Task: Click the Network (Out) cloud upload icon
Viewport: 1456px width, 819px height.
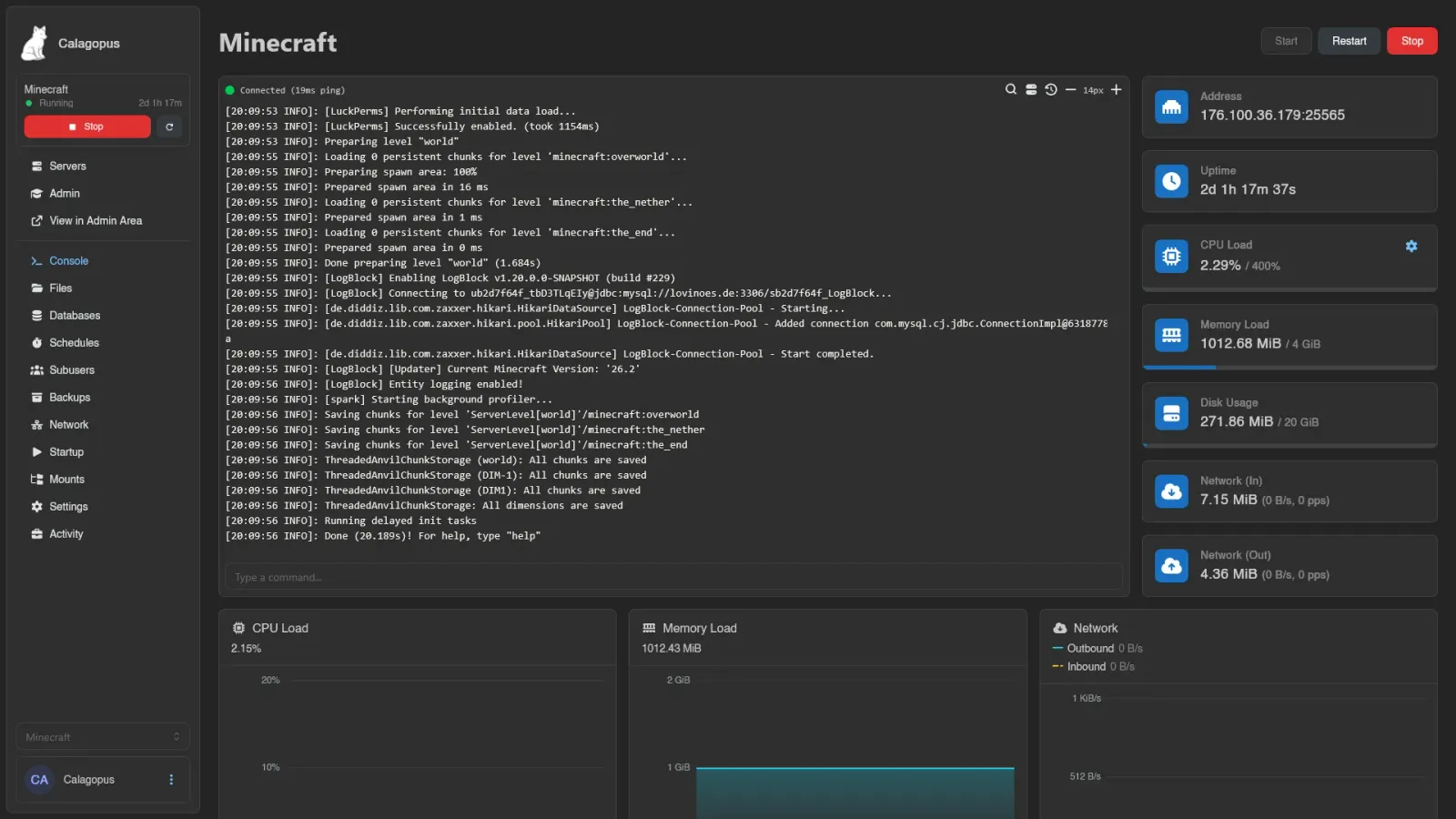Action: click(x=1171, y=565)
